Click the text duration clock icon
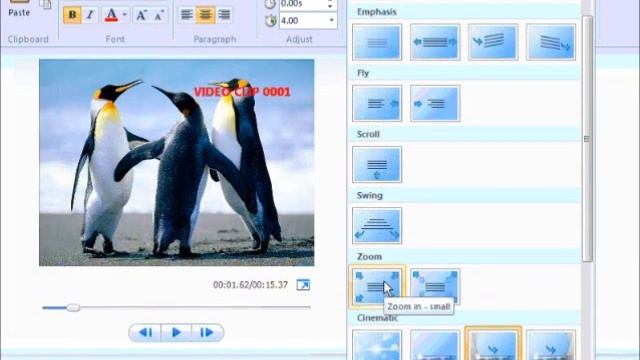The image size is (640, 360). (270, 20)
